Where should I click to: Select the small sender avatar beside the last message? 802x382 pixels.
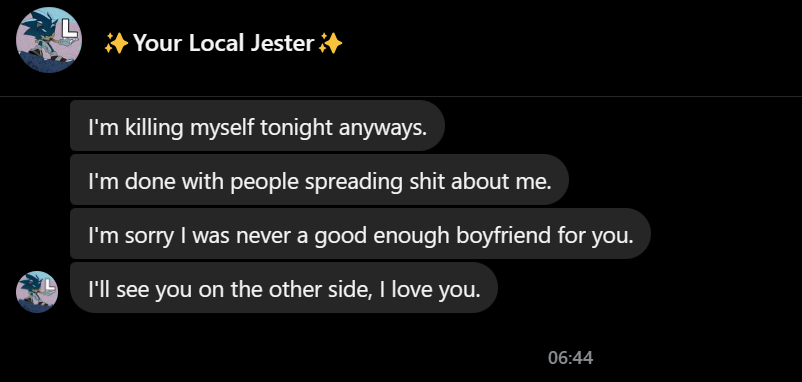click(x=37, y=291)
